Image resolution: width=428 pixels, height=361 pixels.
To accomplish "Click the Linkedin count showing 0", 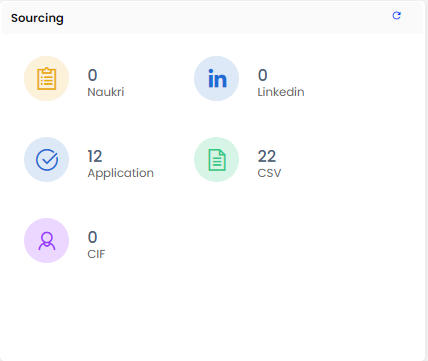I will [263, 75].
